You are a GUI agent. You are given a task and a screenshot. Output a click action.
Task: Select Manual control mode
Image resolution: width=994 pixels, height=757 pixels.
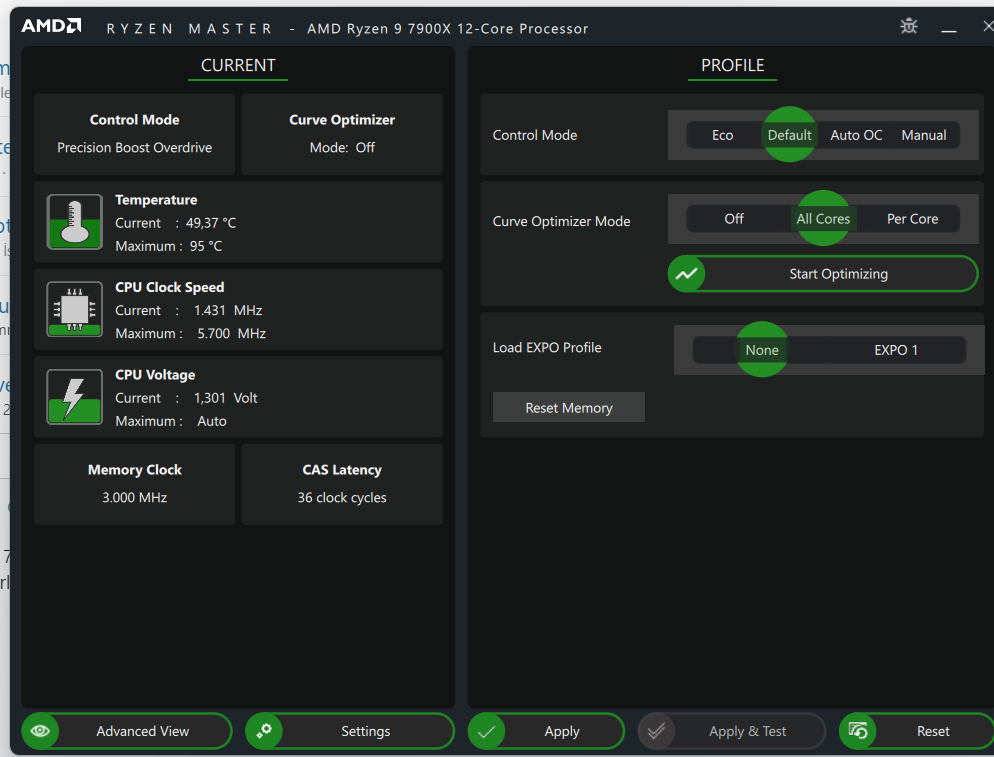[924, 135]
